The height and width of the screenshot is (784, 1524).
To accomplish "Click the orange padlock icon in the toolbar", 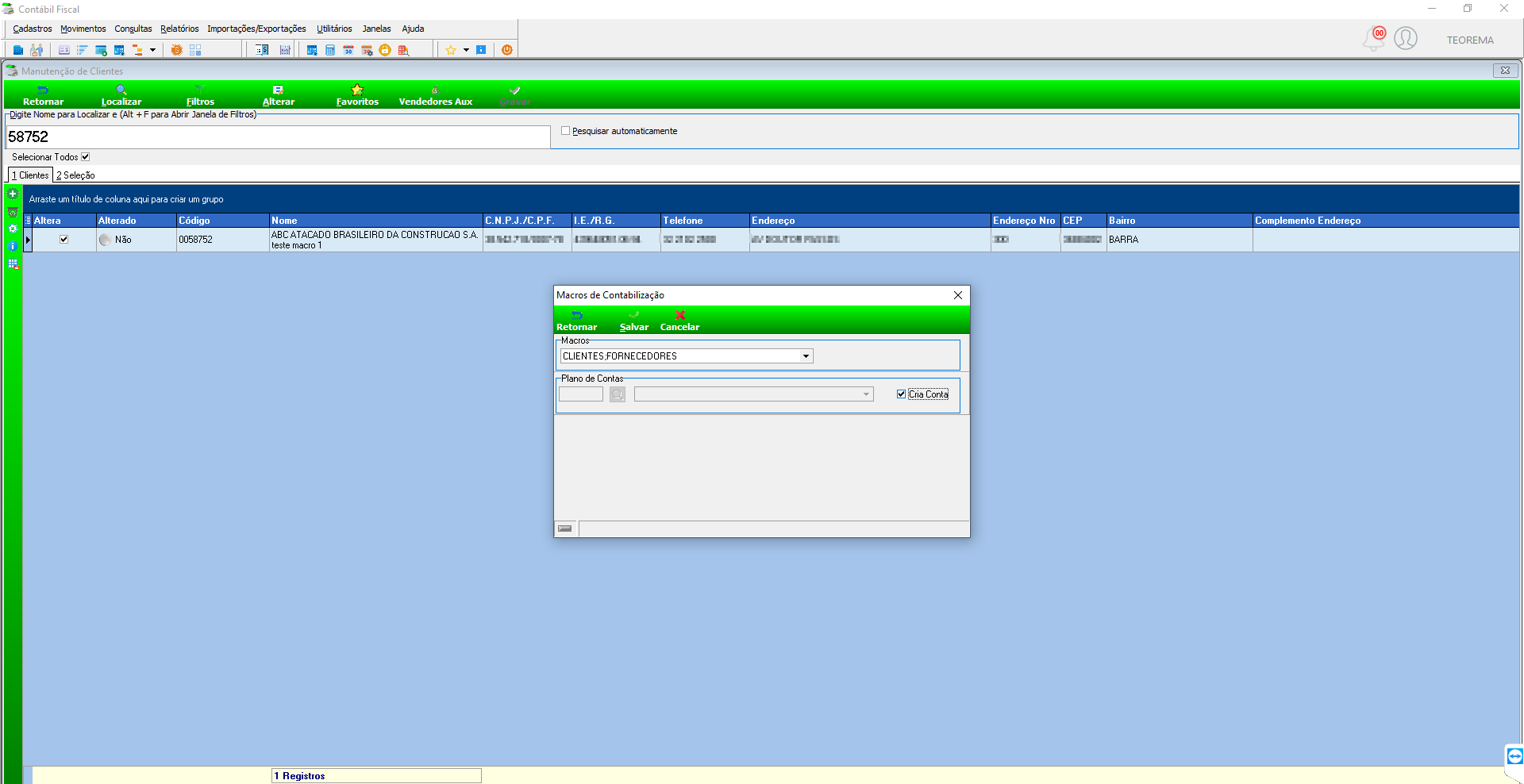I will coord(385,50).
